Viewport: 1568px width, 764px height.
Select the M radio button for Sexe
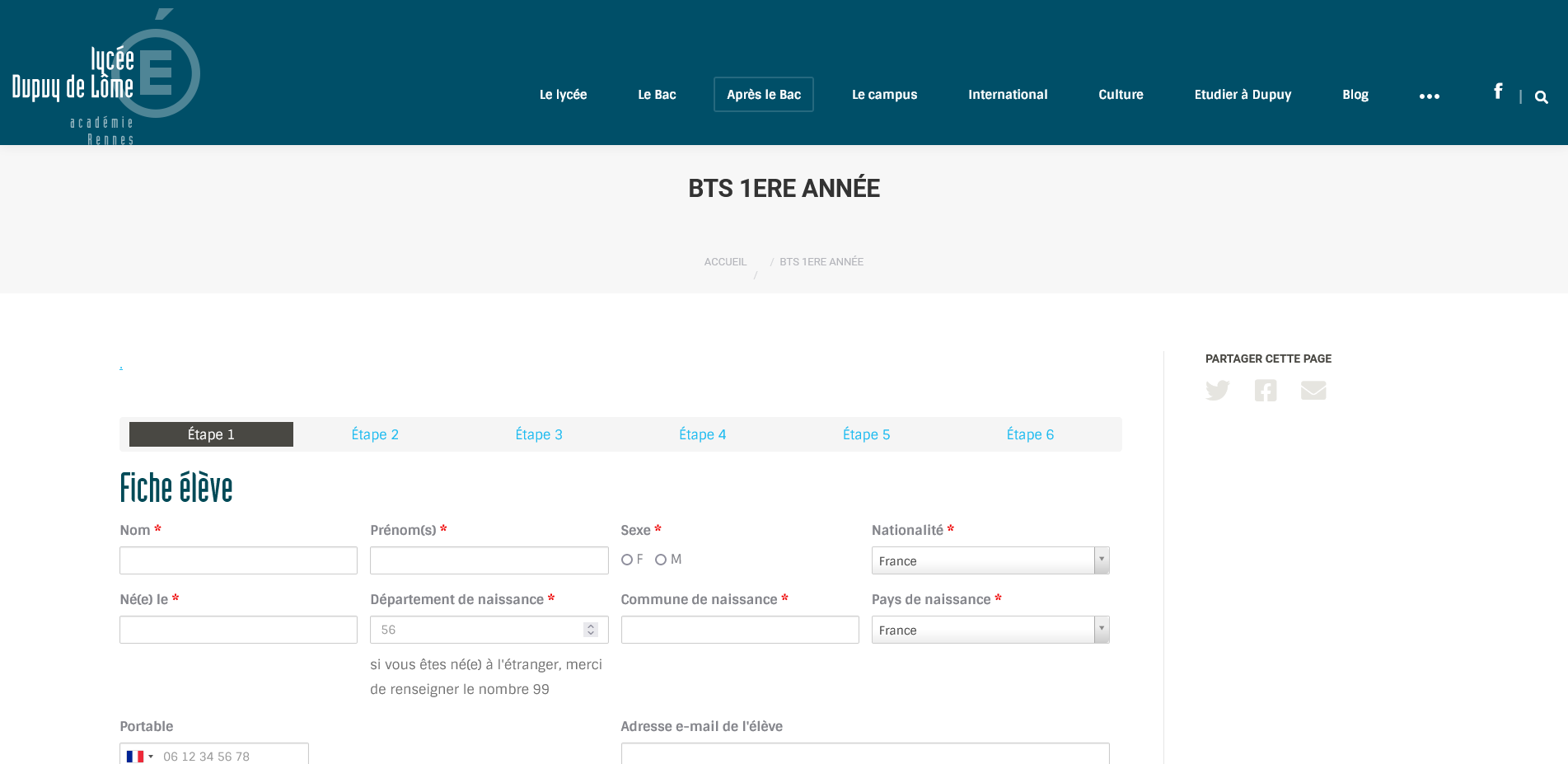click(661, 560)
